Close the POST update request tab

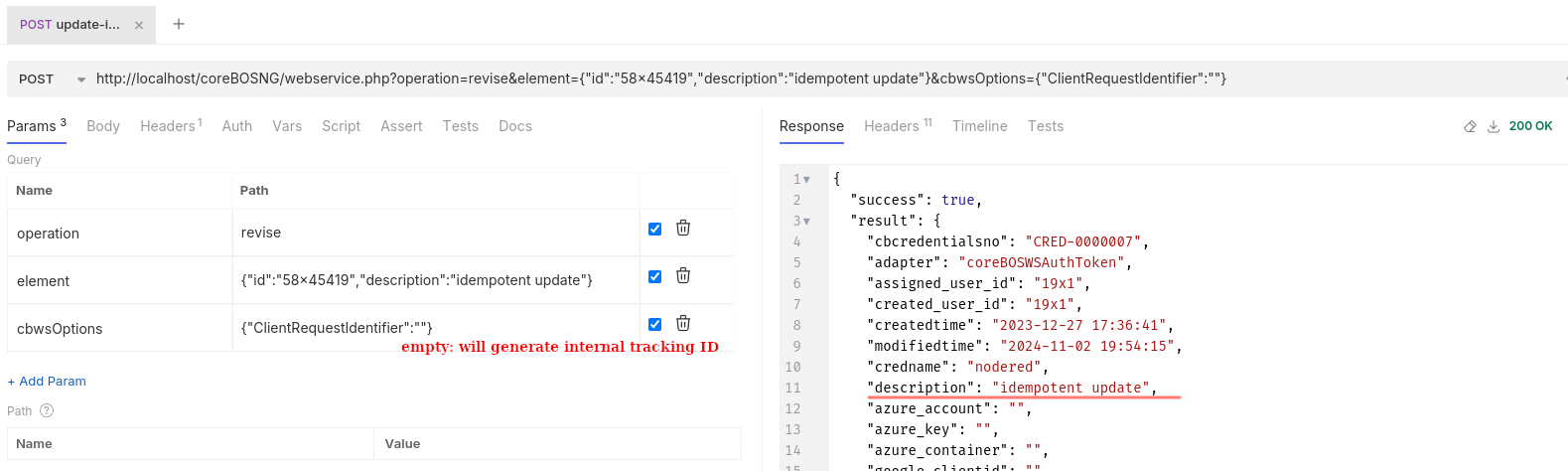(139, 25)
